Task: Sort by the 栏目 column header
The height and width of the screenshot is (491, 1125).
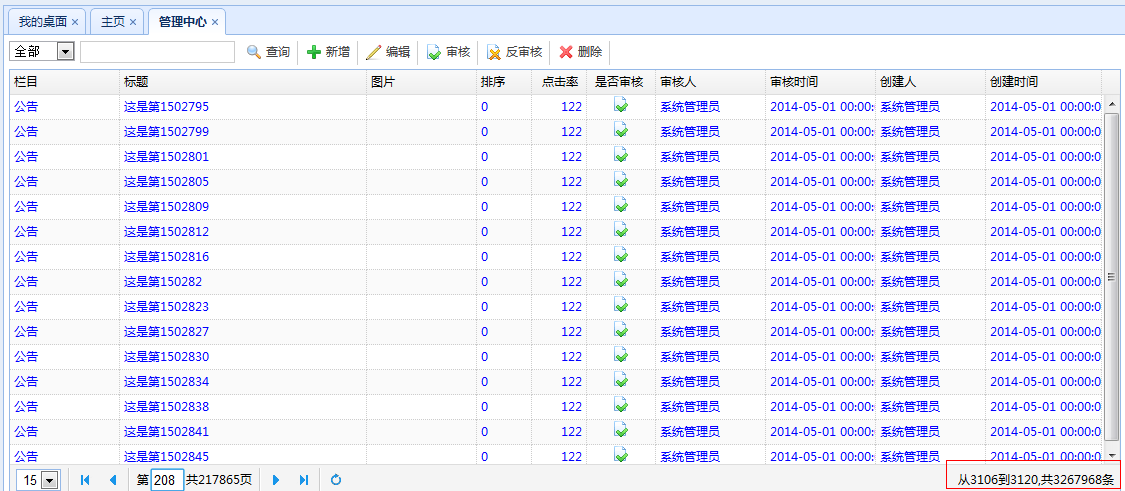Action: pos(64,82)
